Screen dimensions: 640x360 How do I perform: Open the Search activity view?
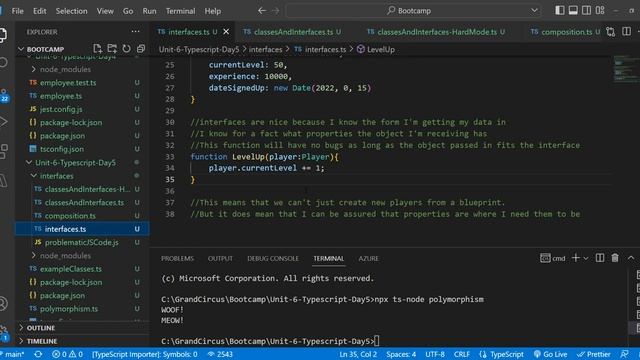pos(4,63)
